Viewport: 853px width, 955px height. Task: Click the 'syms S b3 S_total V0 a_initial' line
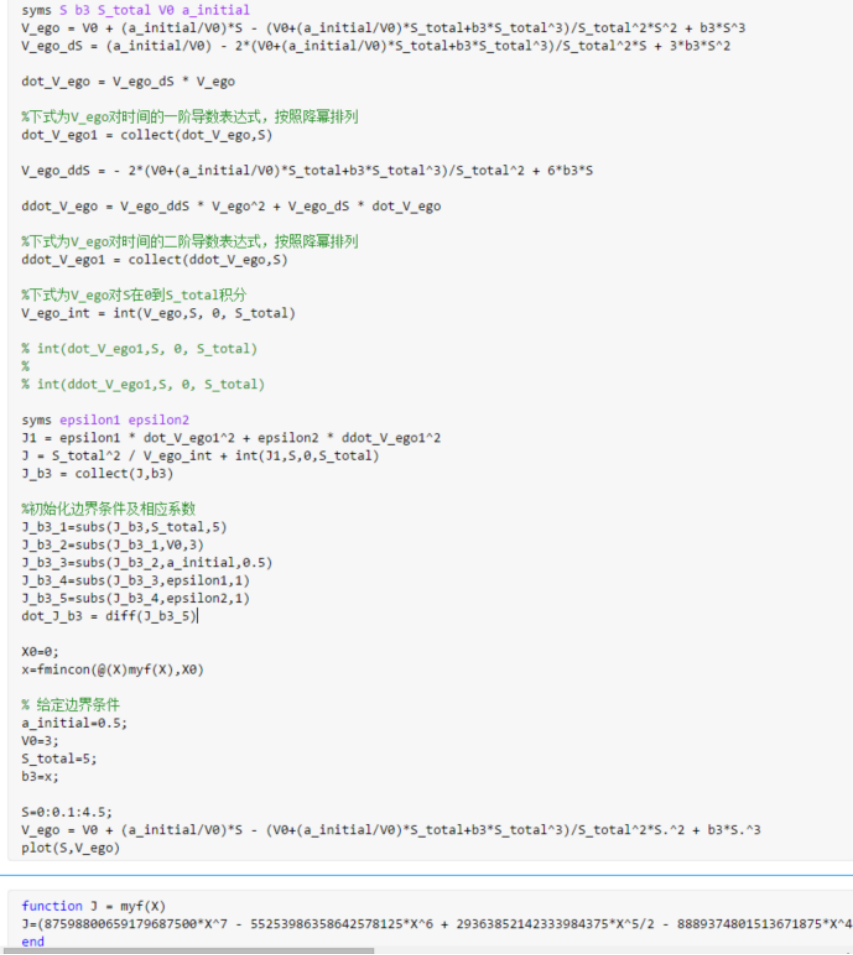pyautogui.click(x=135, y=10)
